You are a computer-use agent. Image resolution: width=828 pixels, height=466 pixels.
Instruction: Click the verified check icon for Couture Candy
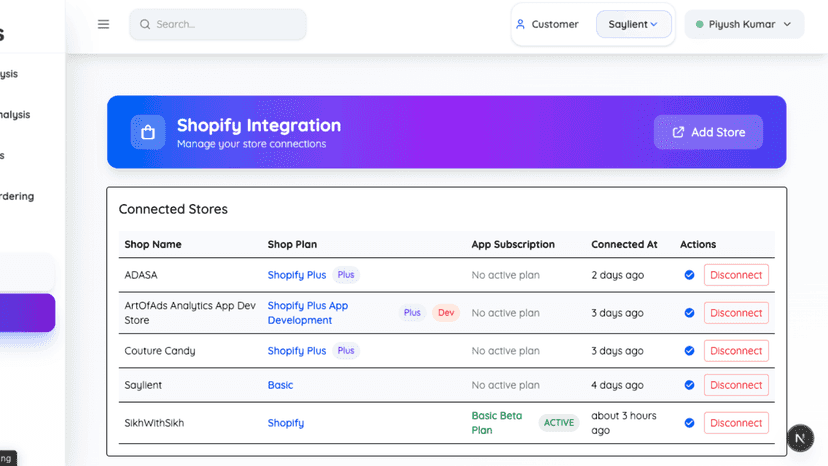coord(689,351)
